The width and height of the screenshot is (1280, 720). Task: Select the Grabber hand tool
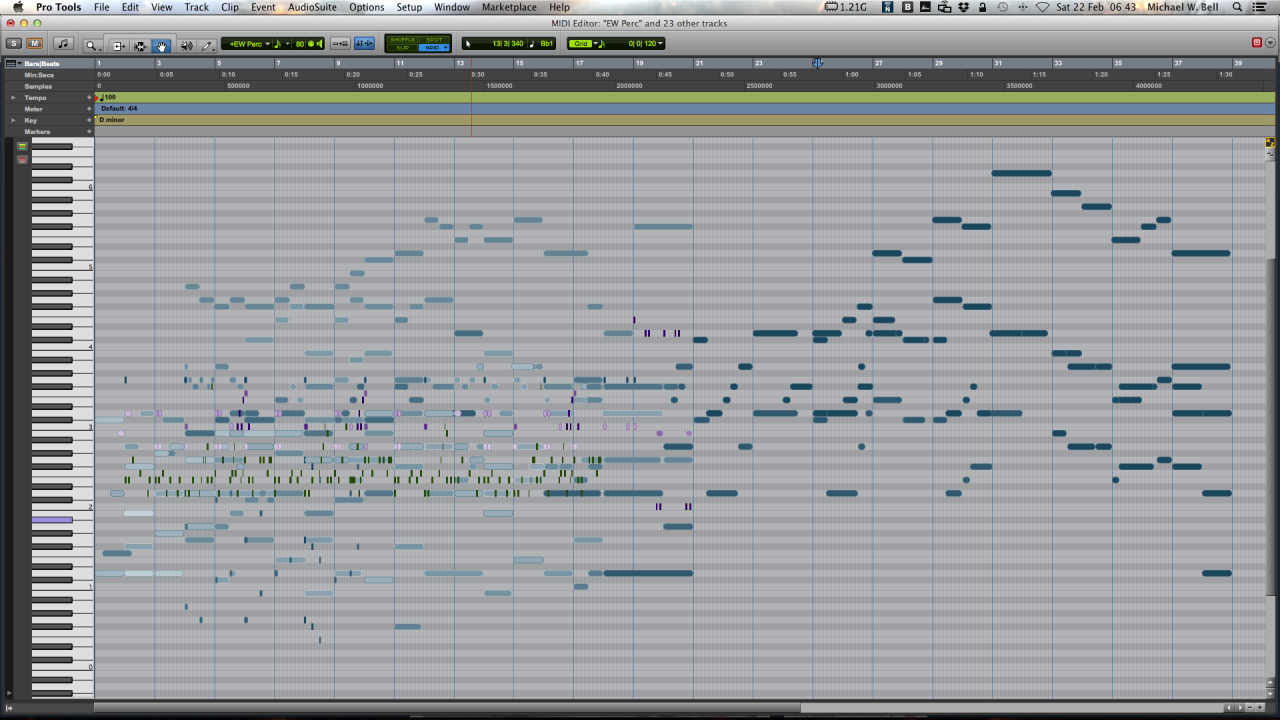161,45
